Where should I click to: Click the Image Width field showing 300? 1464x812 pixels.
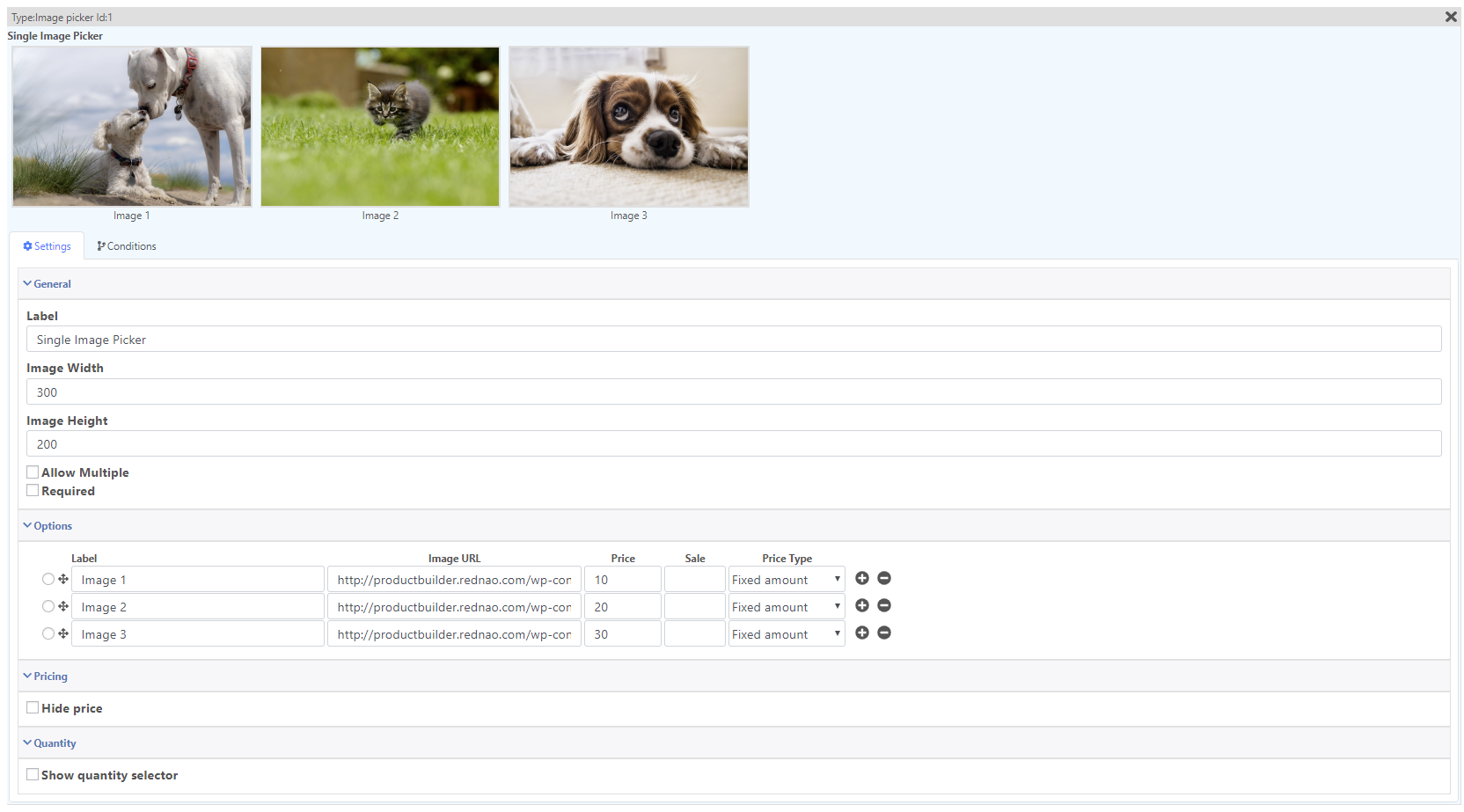(x=734, y=392)
